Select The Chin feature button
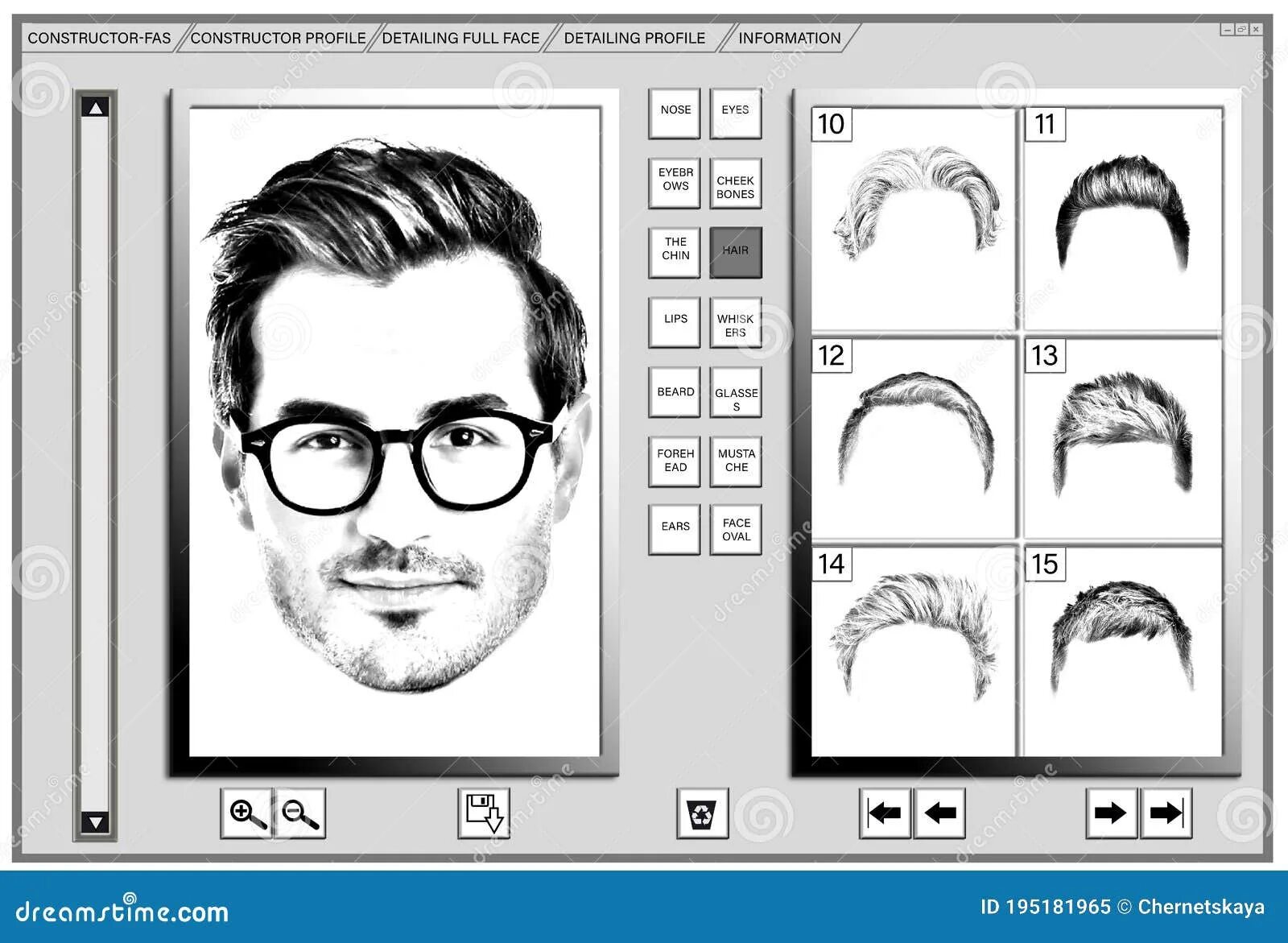The width and height of the screenshot is (1288, 943). point(675,252)
